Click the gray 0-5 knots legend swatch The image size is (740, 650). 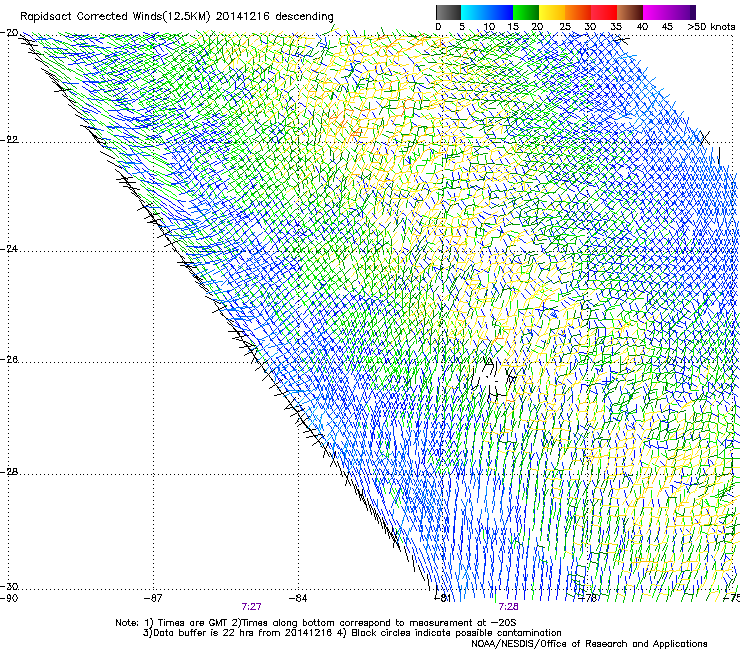(x=448, y=12)
